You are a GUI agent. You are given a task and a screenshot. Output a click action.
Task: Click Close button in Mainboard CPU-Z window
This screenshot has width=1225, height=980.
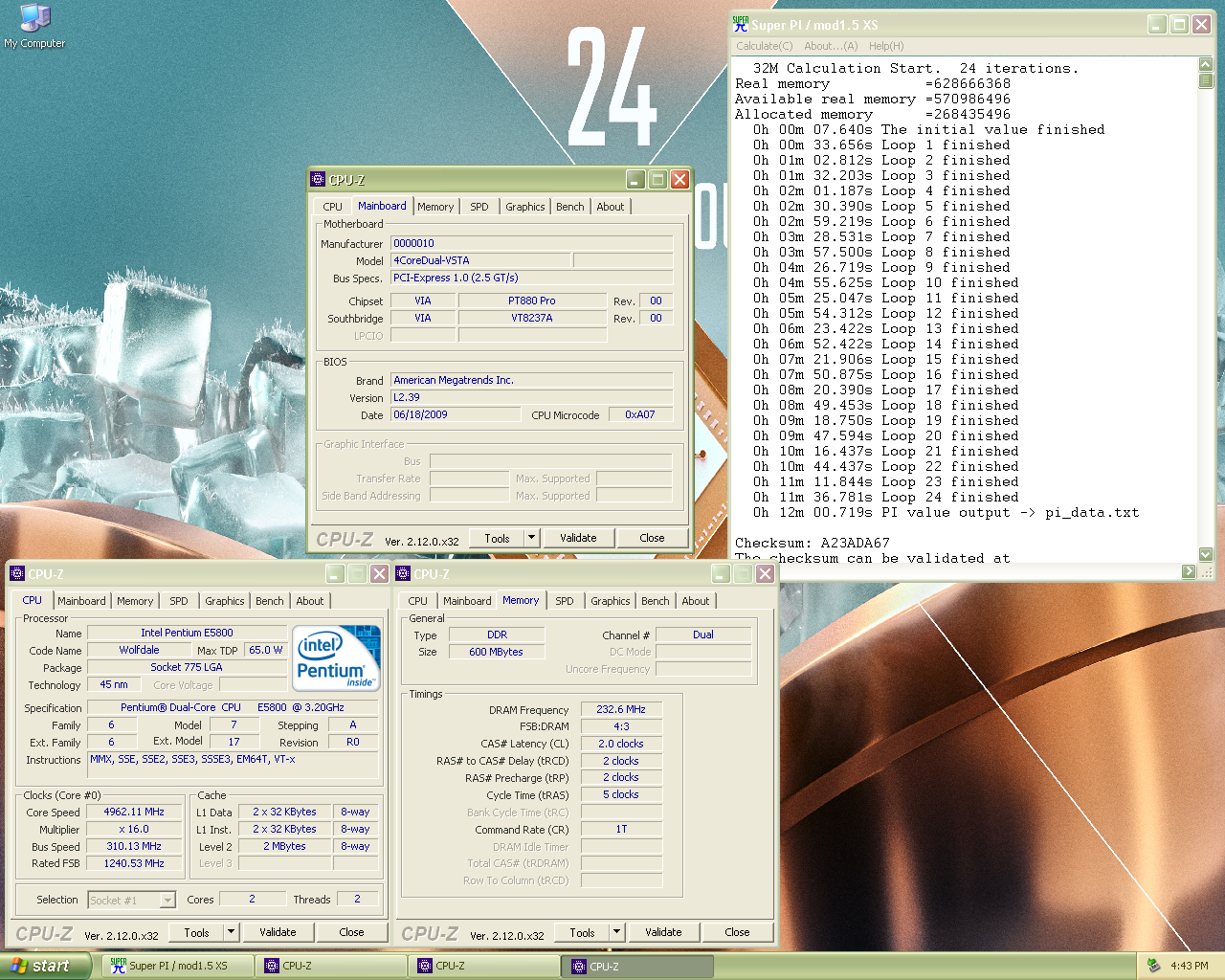tap(652, 538)
